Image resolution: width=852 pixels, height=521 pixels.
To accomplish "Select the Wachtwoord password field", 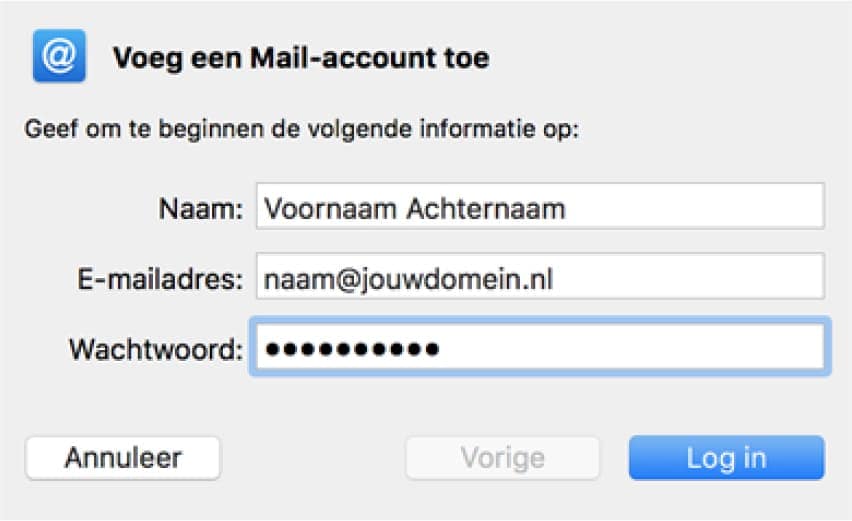I will (539, 348).
